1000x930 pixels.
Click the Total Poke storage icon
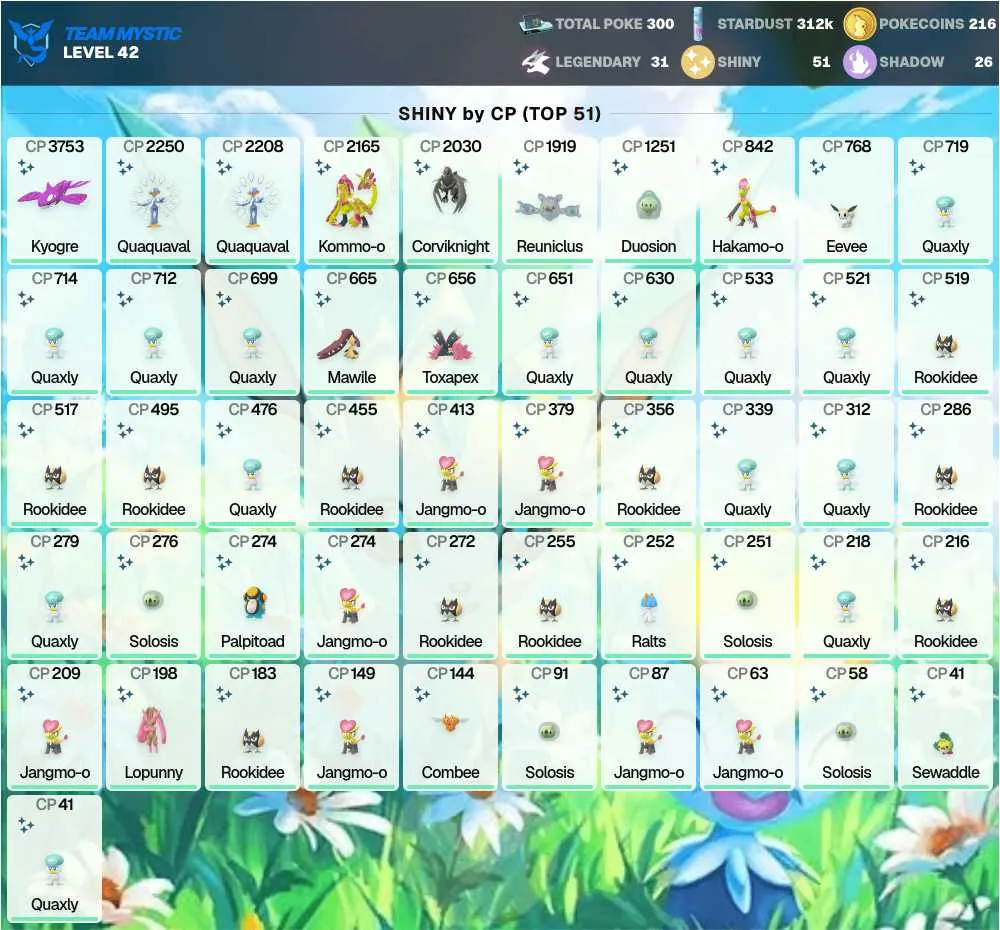pos(535,24)
